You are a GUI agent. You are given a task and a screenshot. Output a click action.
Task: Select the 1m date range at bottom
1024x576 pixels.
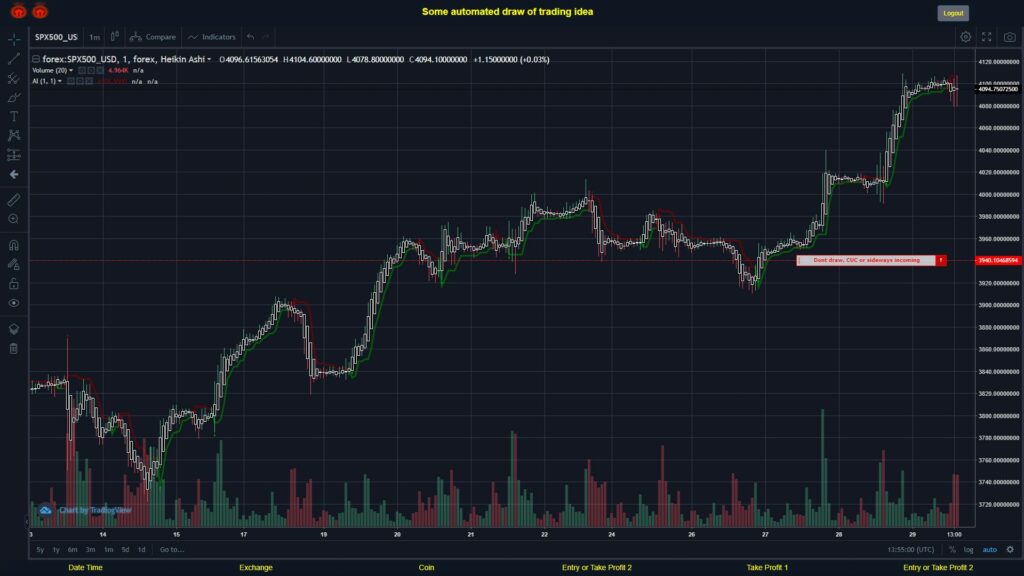tap(108, 550)
